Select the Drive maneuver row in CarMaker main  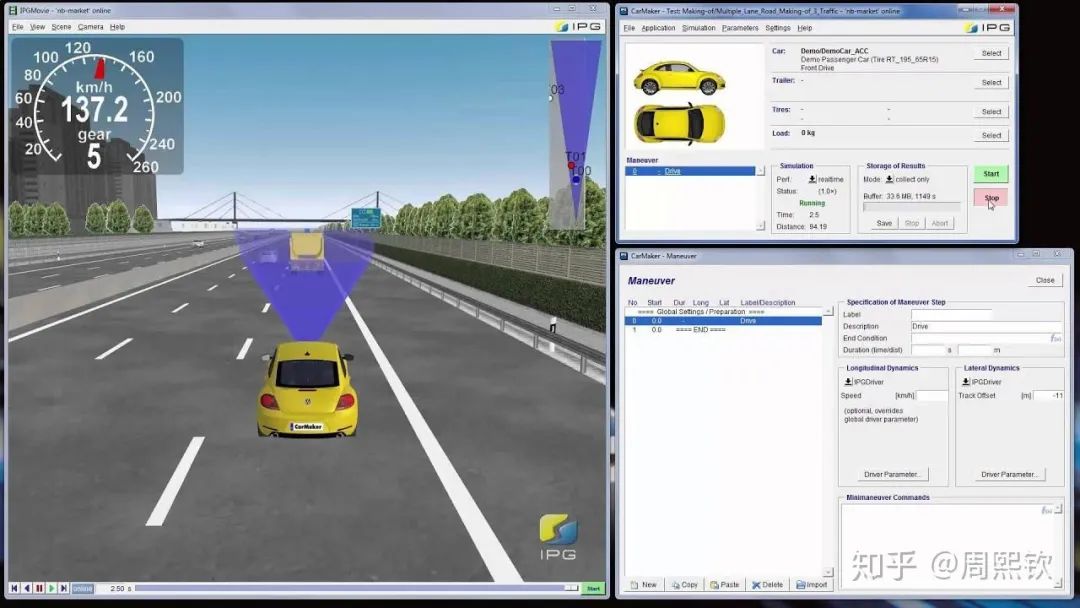pyautogui.click(x=690, y=171)
